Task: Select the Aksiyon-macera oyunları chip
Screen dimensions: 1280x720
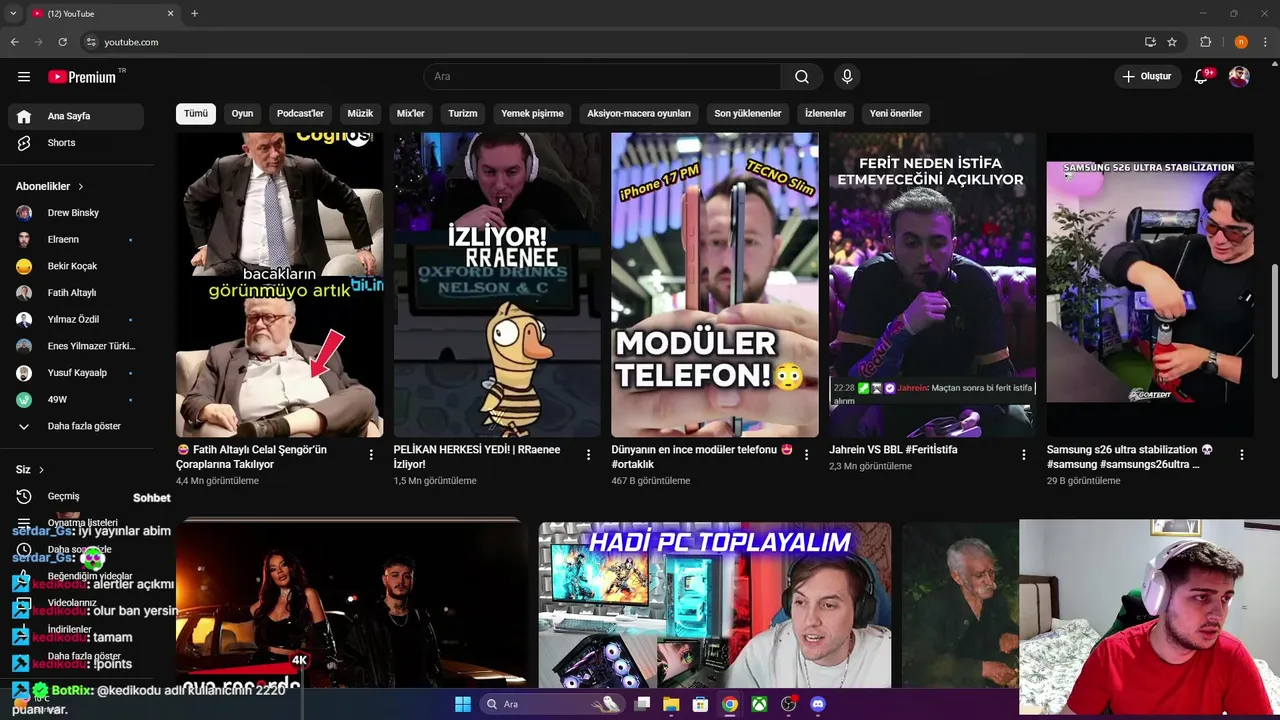Action: point(639,114)
